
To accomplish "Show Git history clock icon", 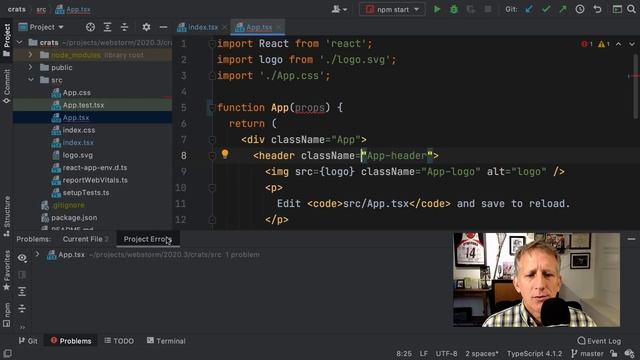I will click(x=580, y=9).
